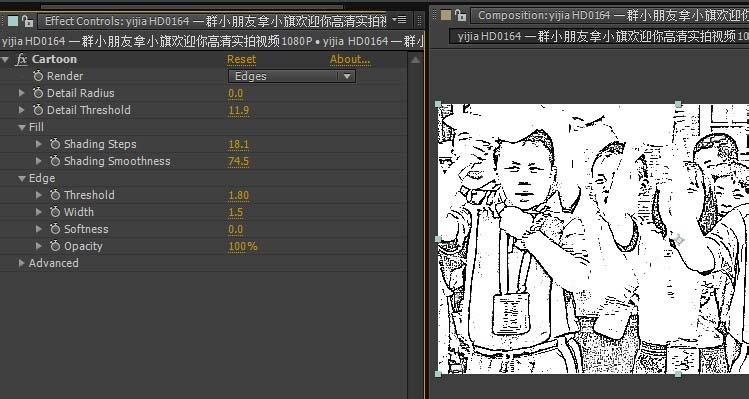Select the Composition panel tab
Screen dimensions: 749x399
(610, 15)
